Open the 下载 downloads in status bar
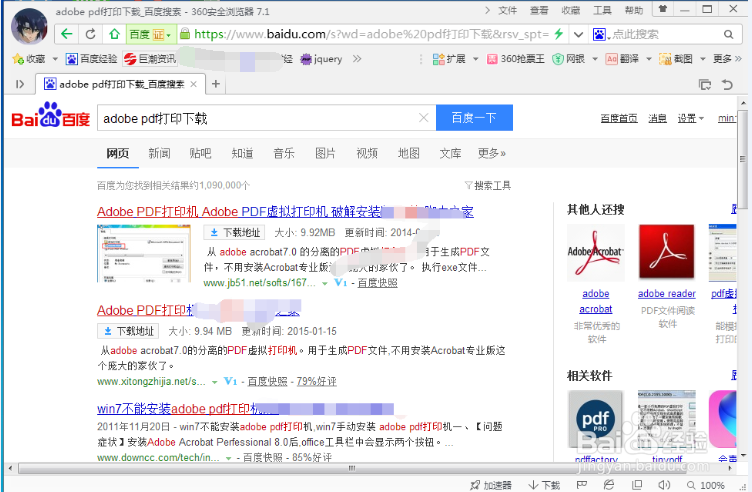The height and width of the screenshot is (492, 752). 544,485
